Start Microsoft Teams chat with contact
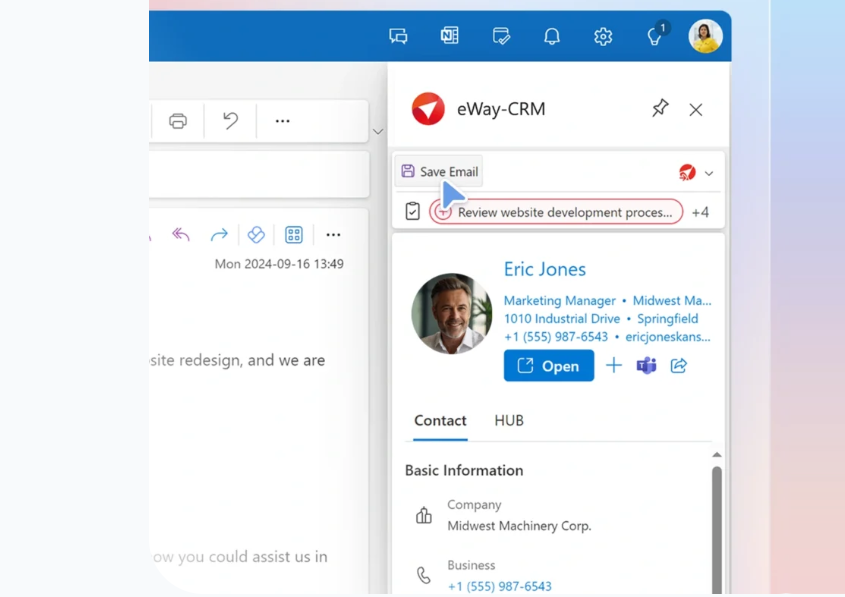 [646, 366]
